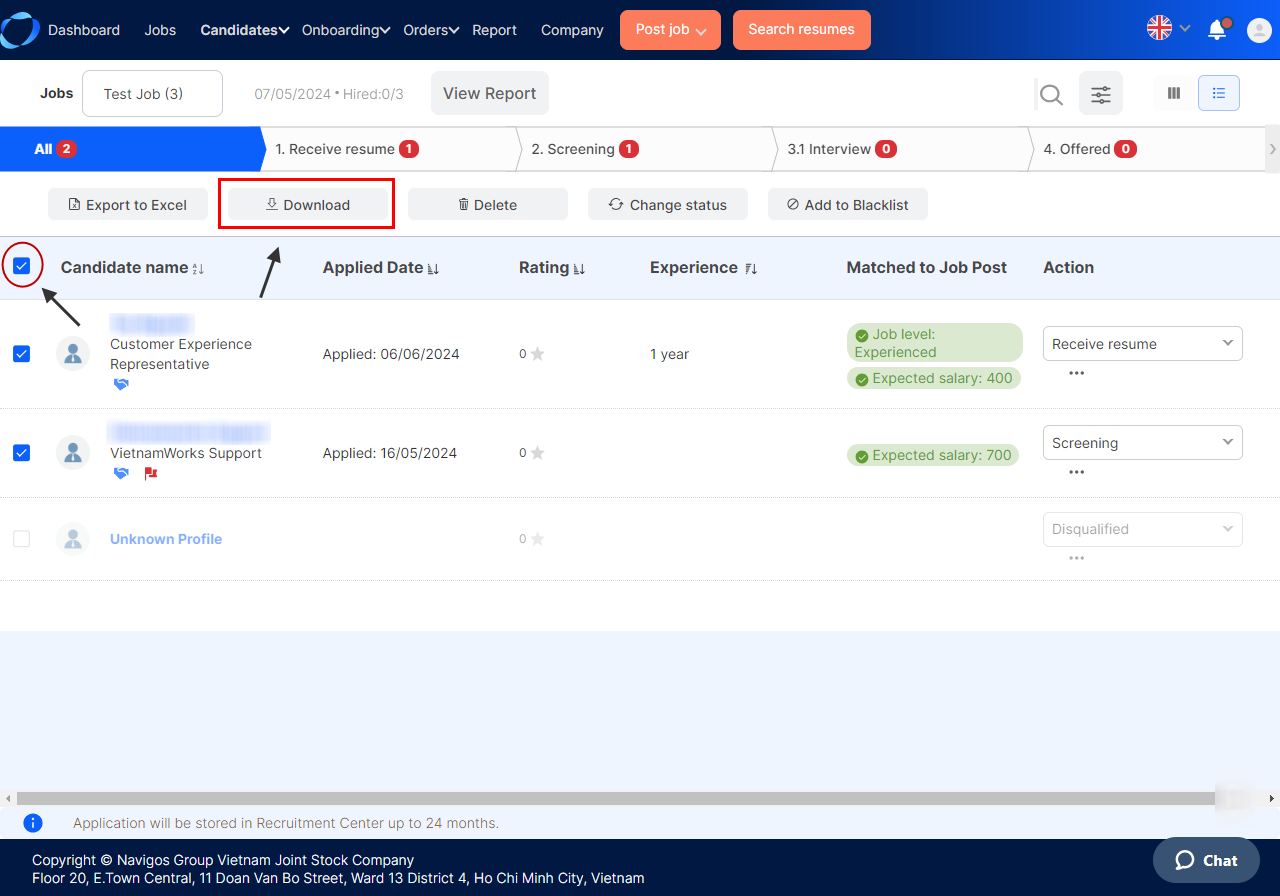Image resolution: width=1280 pixels, height=896 pixels.
Task: Open more options under Disqualified dropdown
Action: click(x=1076, y=558)
